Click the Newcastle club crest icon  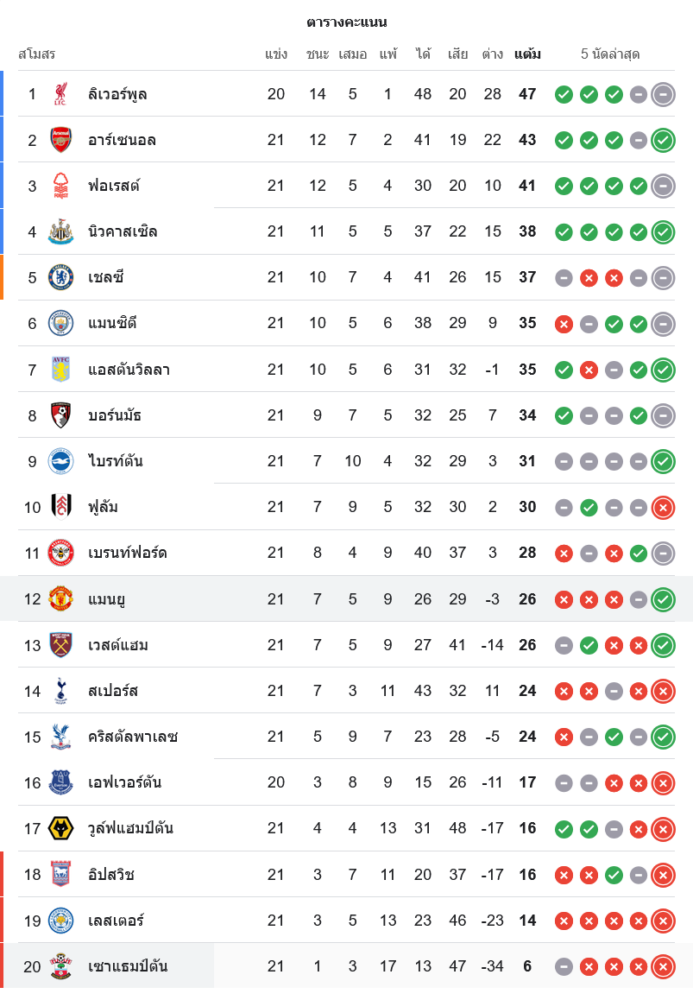pos(62,232)
